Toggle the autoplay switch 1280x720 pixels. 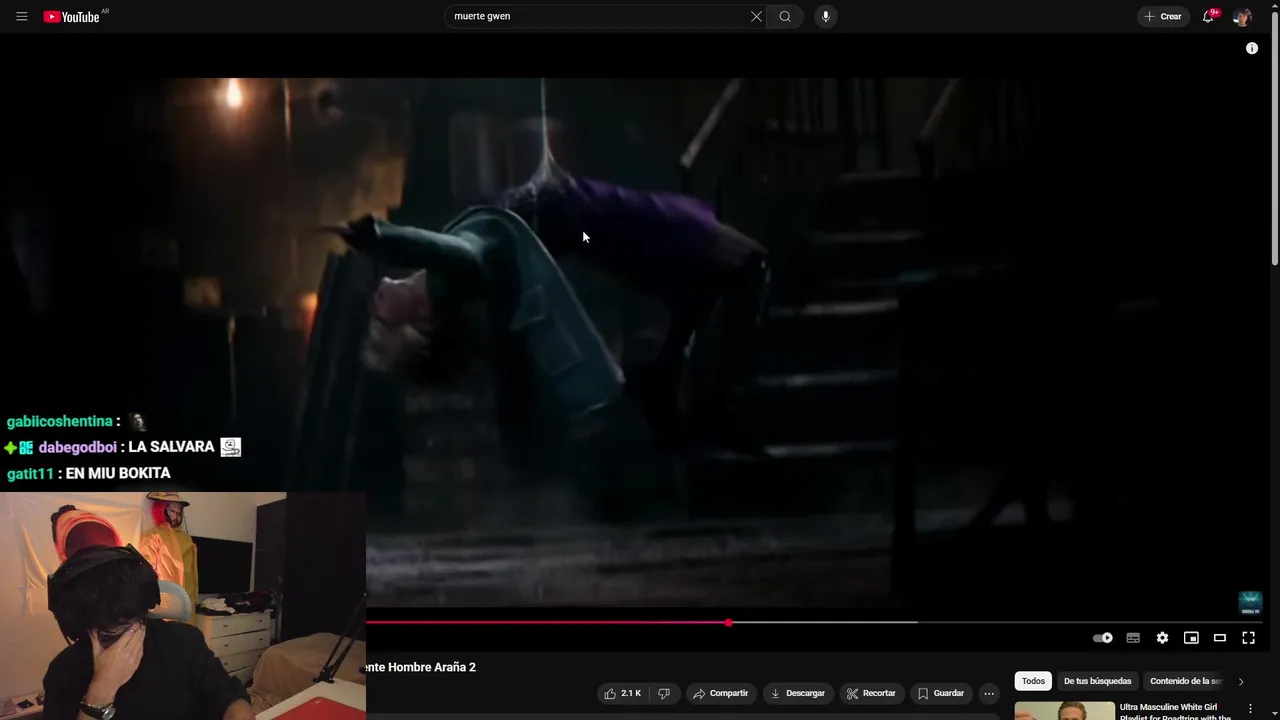tap(1102, 638)
